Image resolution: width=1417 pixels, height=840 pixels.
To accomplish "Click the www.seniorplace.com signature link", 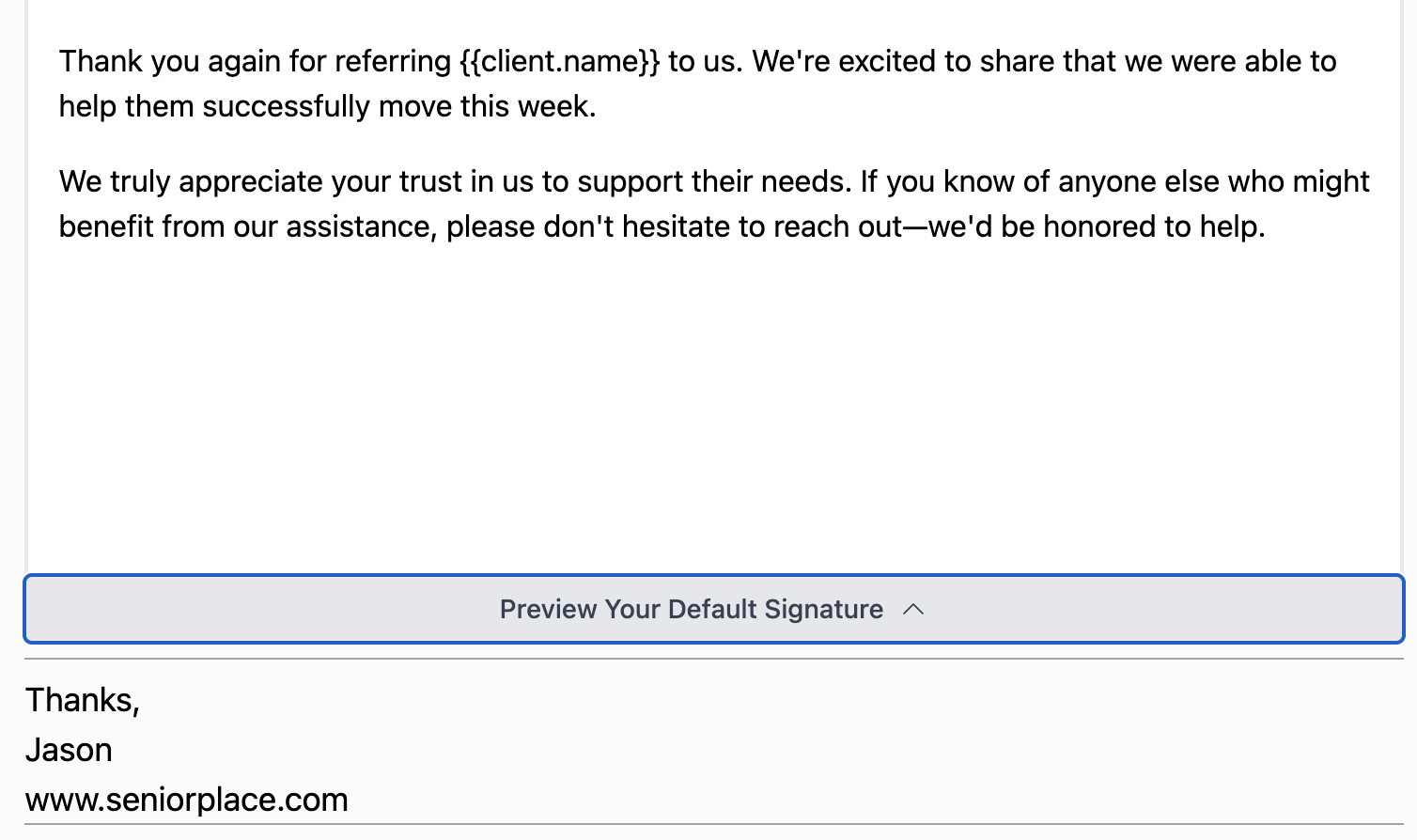I will pyautogui.click(x=187, y=800).
